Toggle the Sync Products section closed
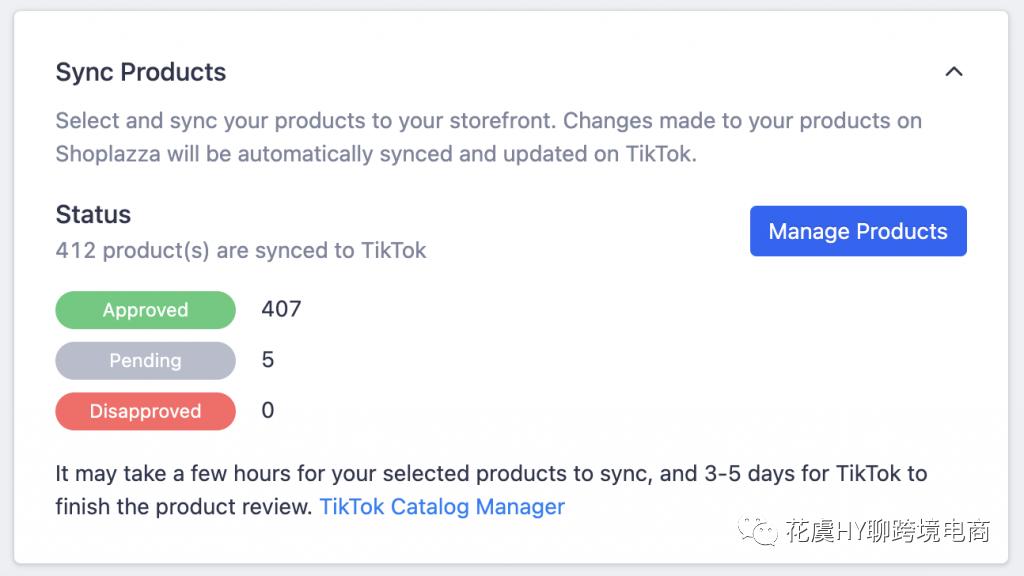Screen dimensions: 1024x576 (954, 71)
